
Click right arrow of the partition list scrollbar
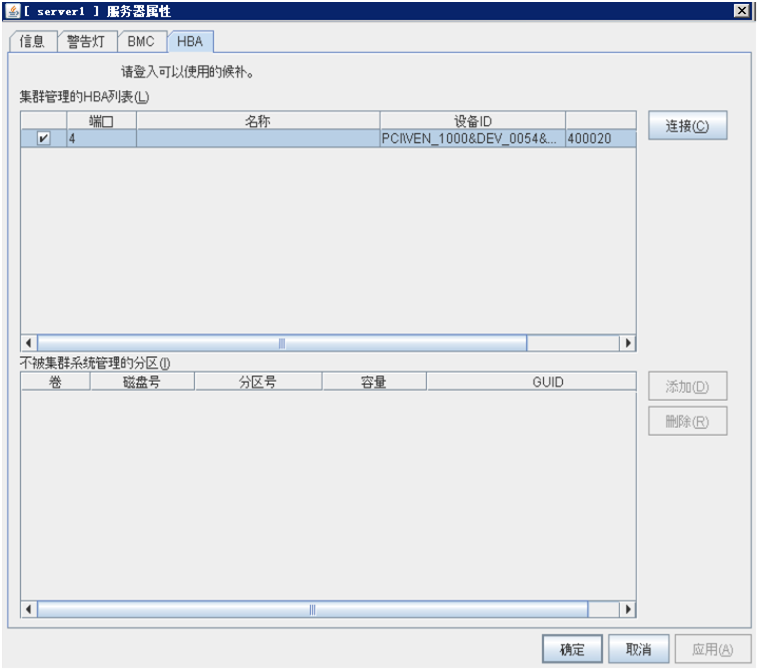tap(628, 609)
